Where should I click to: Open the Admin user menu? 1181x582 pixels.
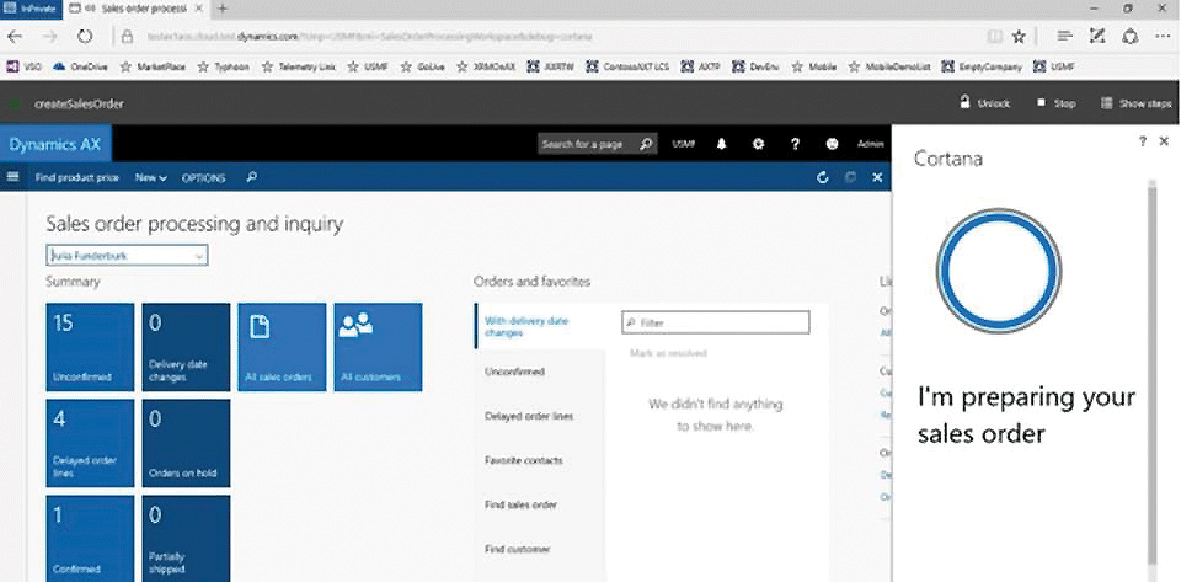click(871, 144)
